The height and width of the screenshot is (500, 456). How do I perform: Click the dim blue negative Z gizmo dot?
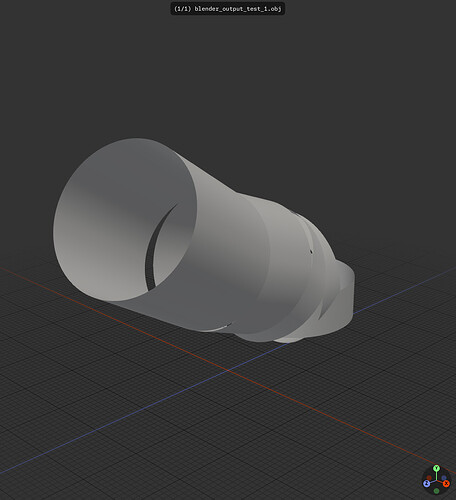tap(444, 478)
